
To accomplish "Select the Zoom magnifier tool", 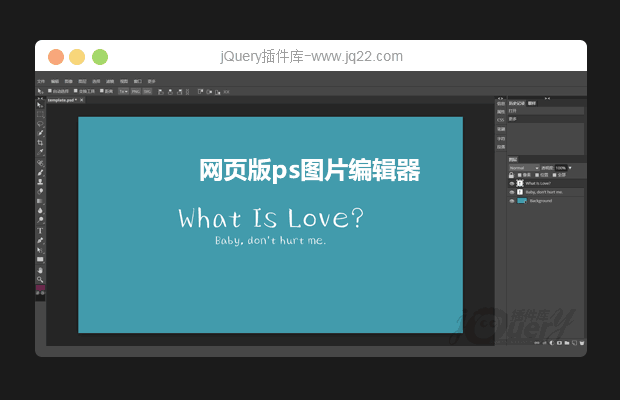I will (x=40, y=279).
